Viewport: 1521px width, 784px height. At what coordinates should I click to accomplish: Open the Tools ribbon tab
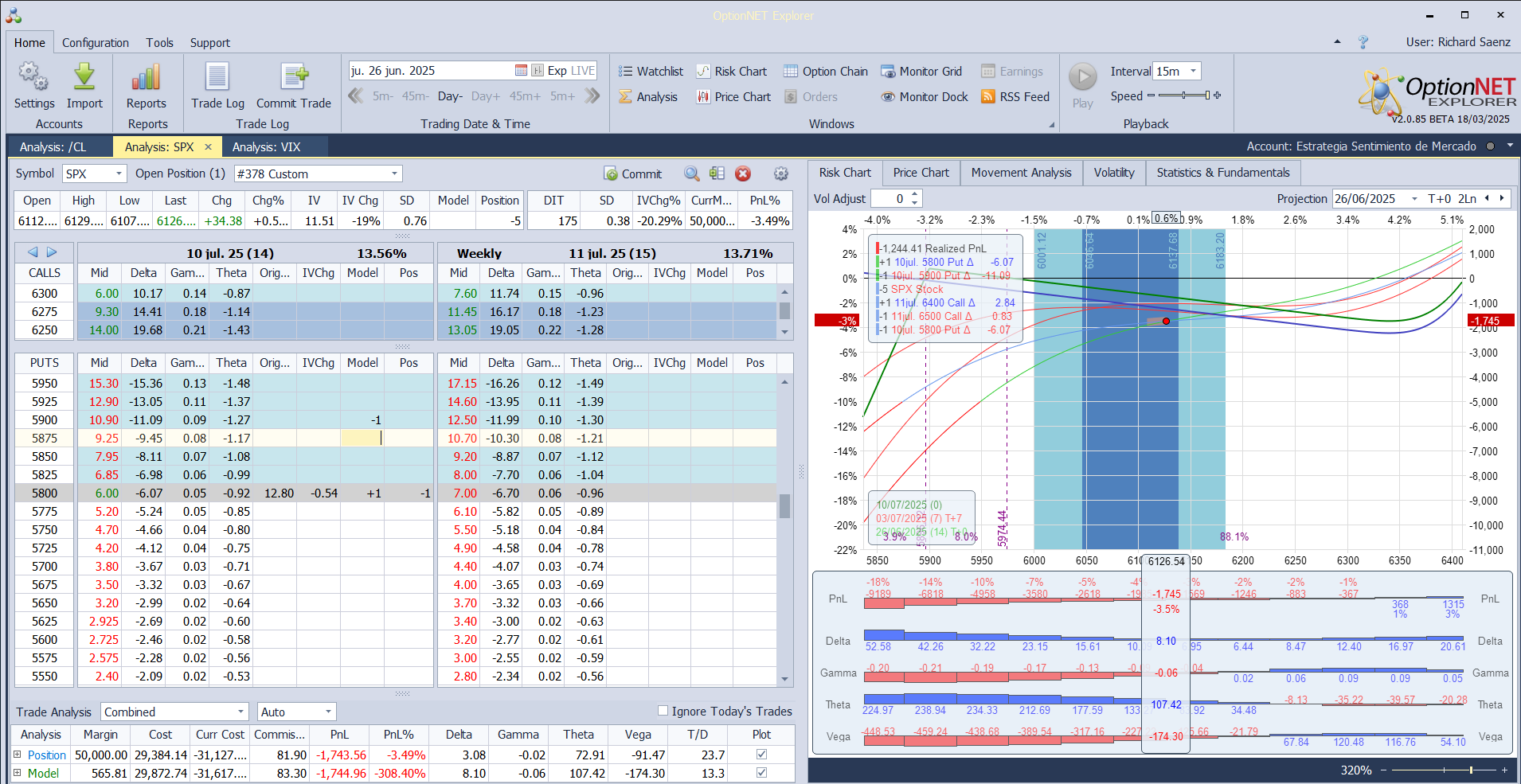click(x=159, y=43)
